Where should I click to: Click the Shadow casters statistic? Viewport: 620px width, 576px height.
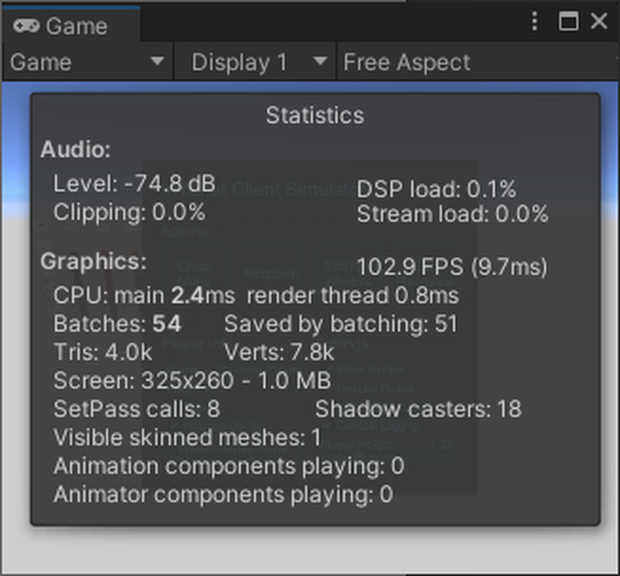pos(418,409)
